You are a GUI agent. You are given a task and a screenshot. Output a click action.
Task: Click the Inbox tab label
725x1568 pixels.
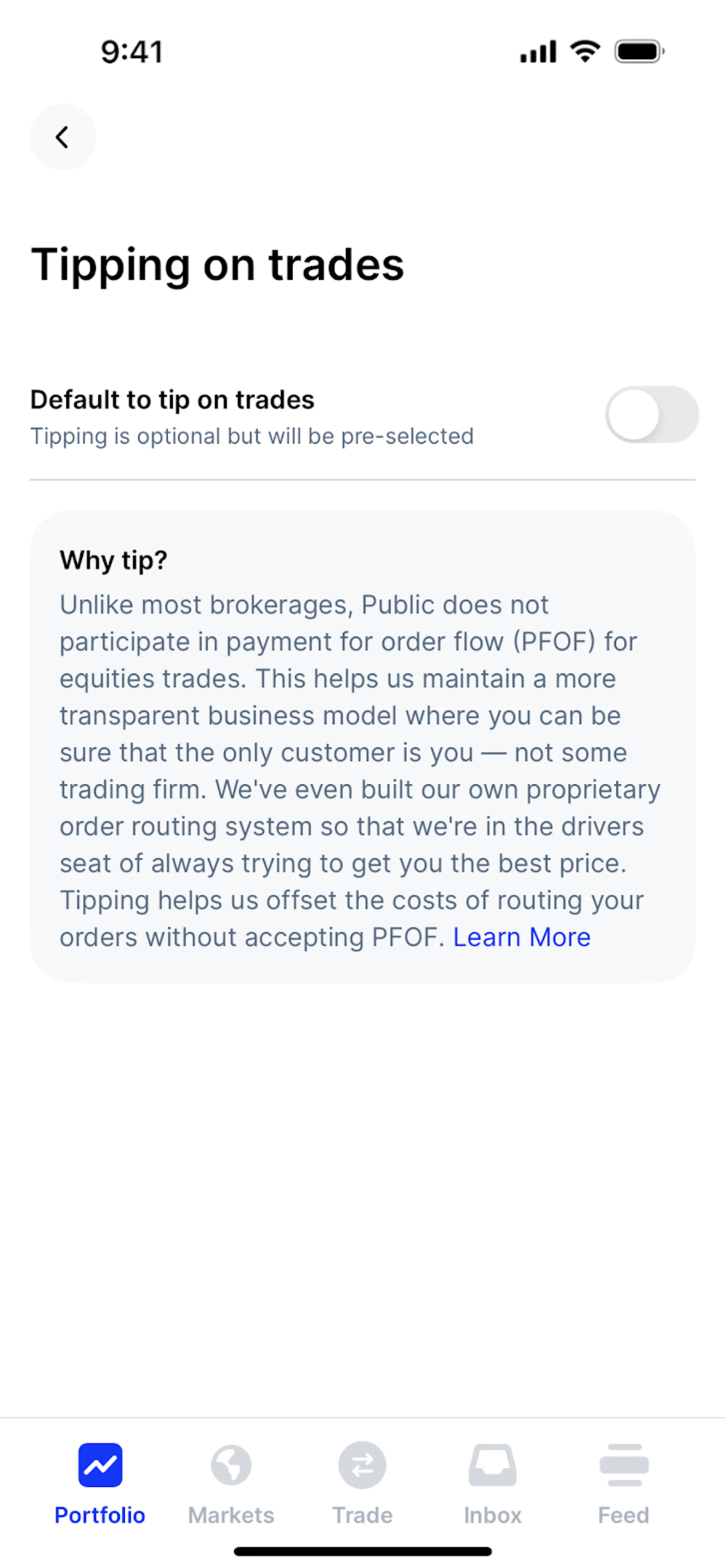pos(492,1515)
